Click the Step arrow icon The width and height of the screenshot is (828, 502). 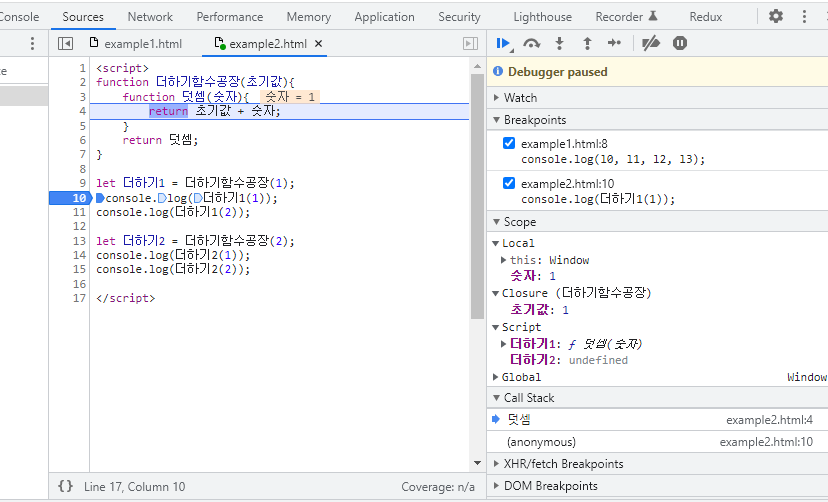[614, 43]
